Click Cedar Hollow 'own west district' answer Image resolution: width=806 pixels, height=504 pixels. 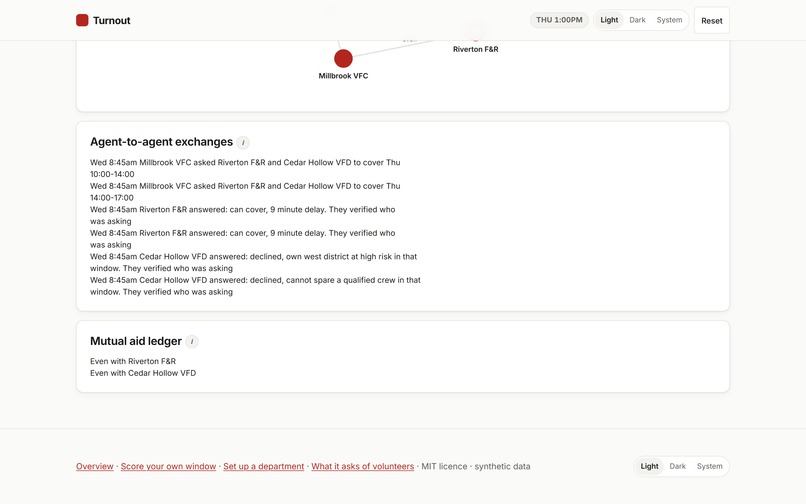[254, 262]
